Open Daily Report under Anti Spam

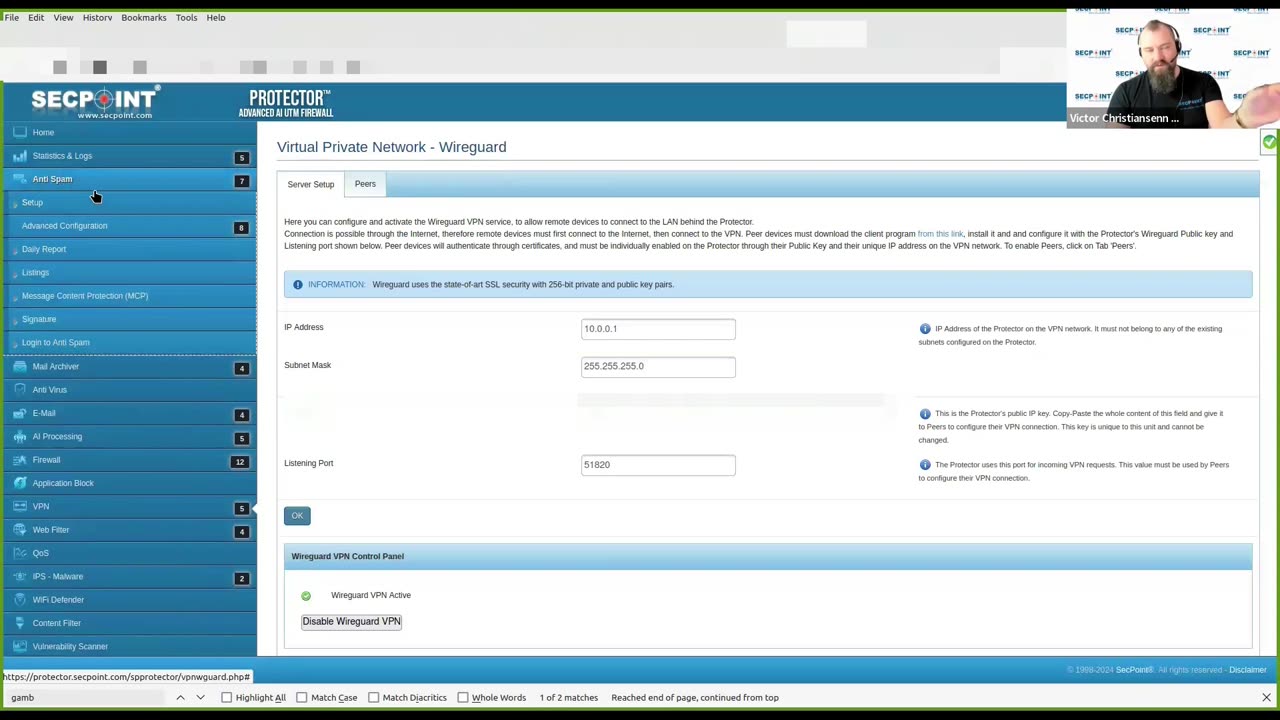click(44, 249)
